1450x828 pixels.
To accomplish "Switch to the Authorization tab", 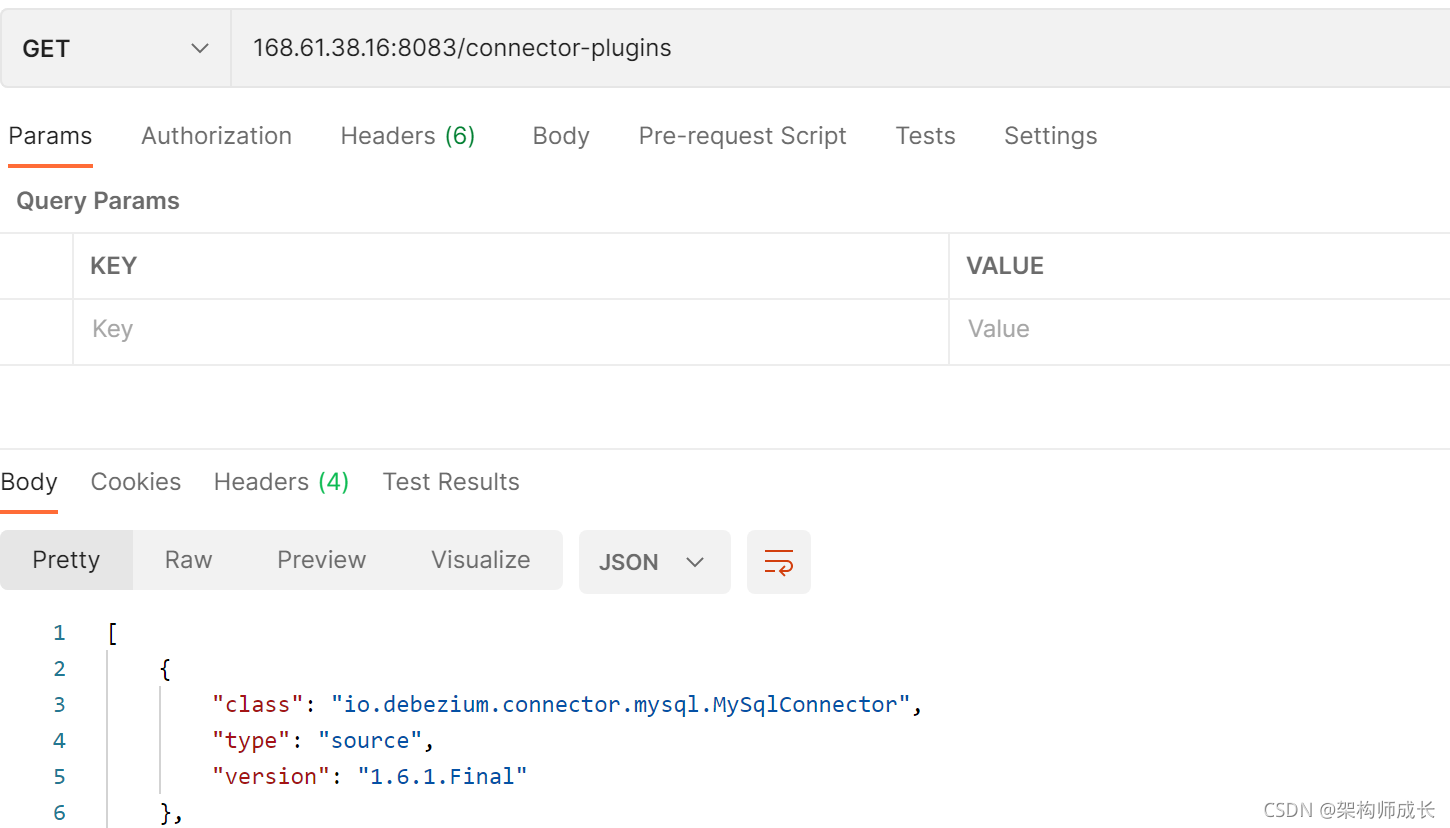I will click(x=216, y=136).
